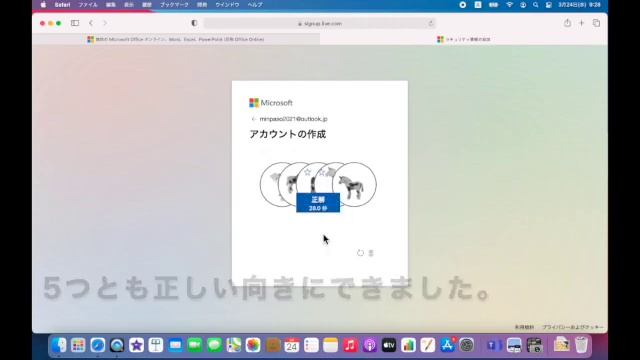Screen dimensions: 640x360
Task: Open iMovie from the Dock
Action: pos(136,345)
